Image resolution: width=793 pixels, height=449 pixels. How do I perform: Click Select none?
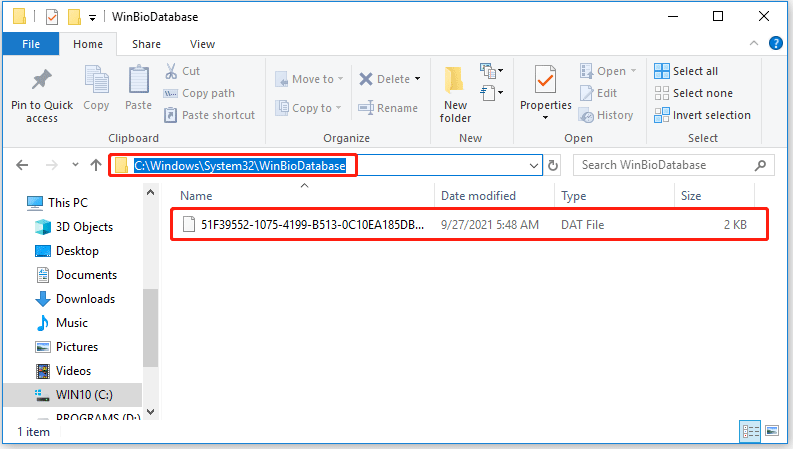pyautogui.click(x=693, y=94)
